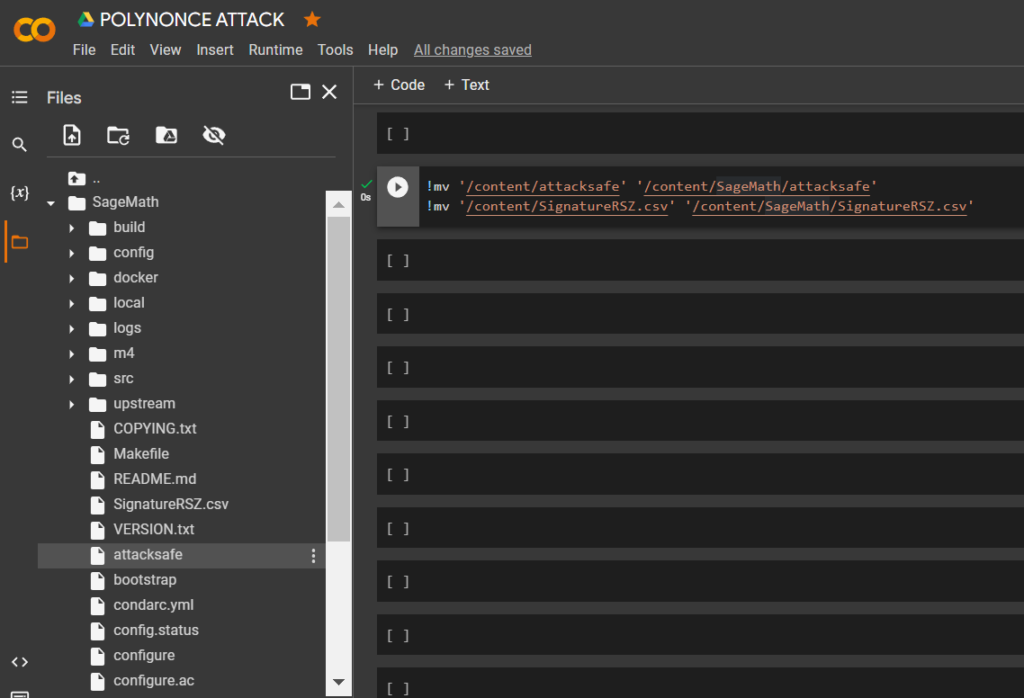
Task: Refresh the Files browser
Action: pyautogui.click(x=118, y=135)
